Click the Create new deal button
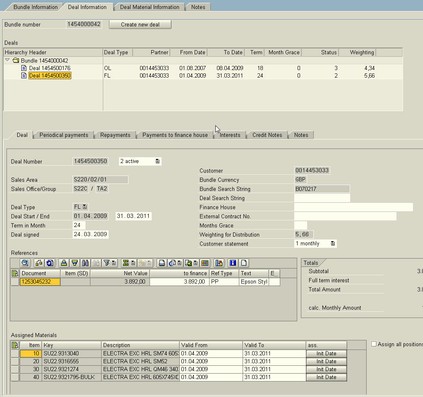 (x=140, y=25)
